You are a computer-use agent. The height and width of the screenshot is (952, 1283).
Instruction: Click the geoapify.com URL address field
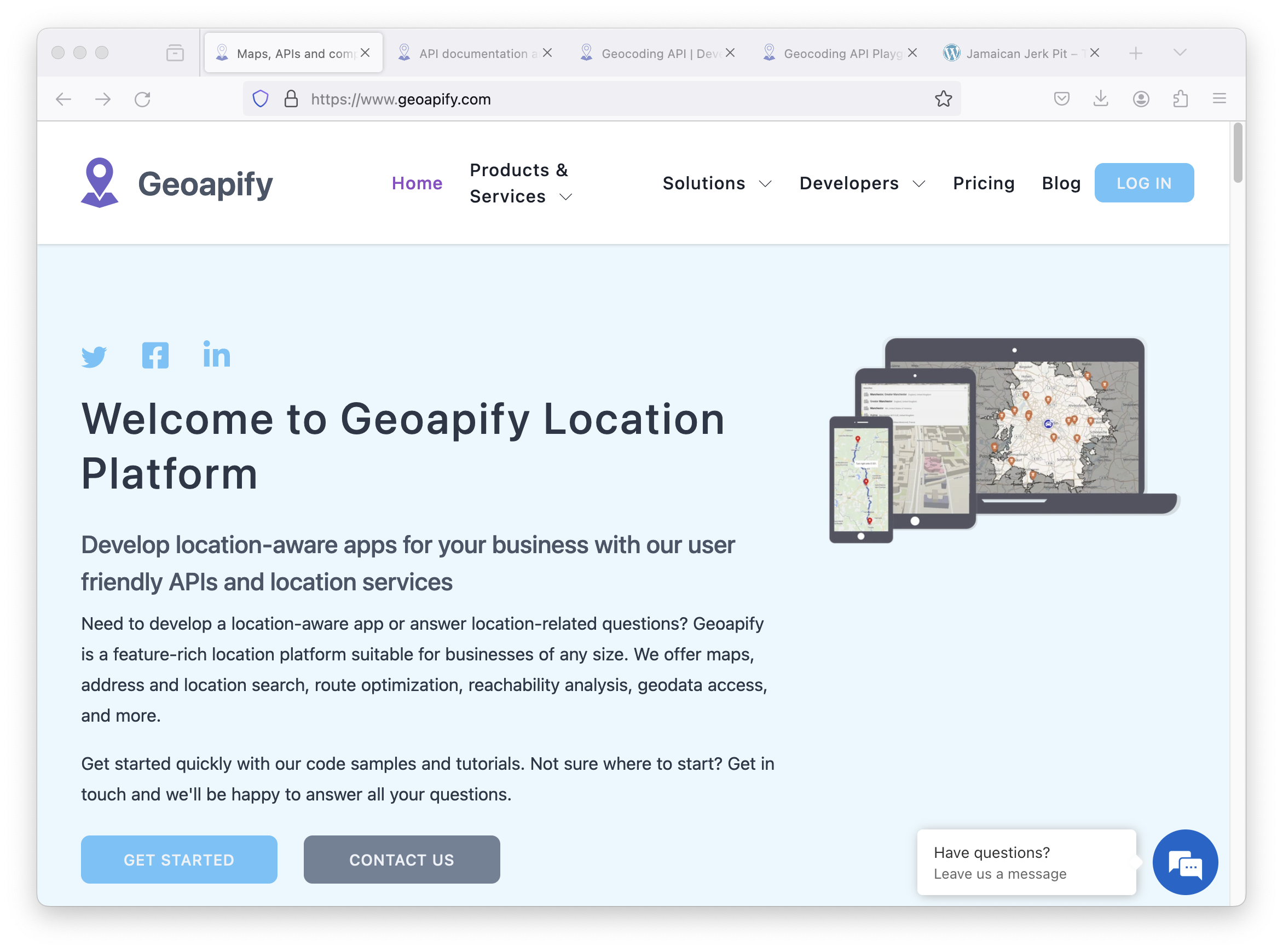click(x=602, y=98)
